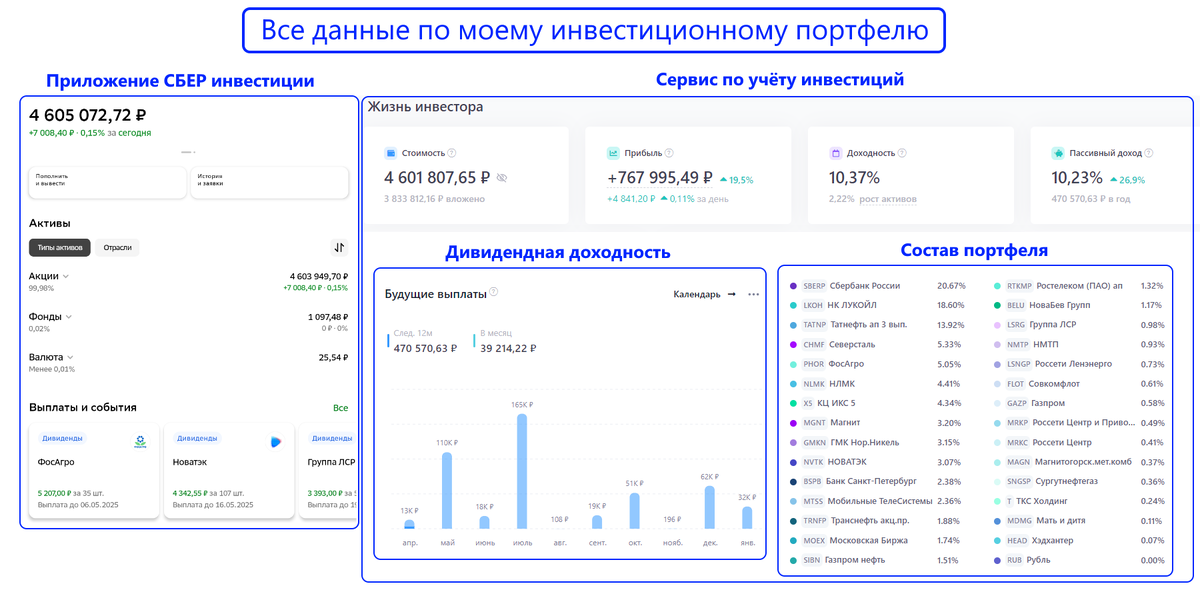Select the July bar in payouts chart
Image resolution: width=1200 pixels, height=600 pixels.
tap(521, 471)
